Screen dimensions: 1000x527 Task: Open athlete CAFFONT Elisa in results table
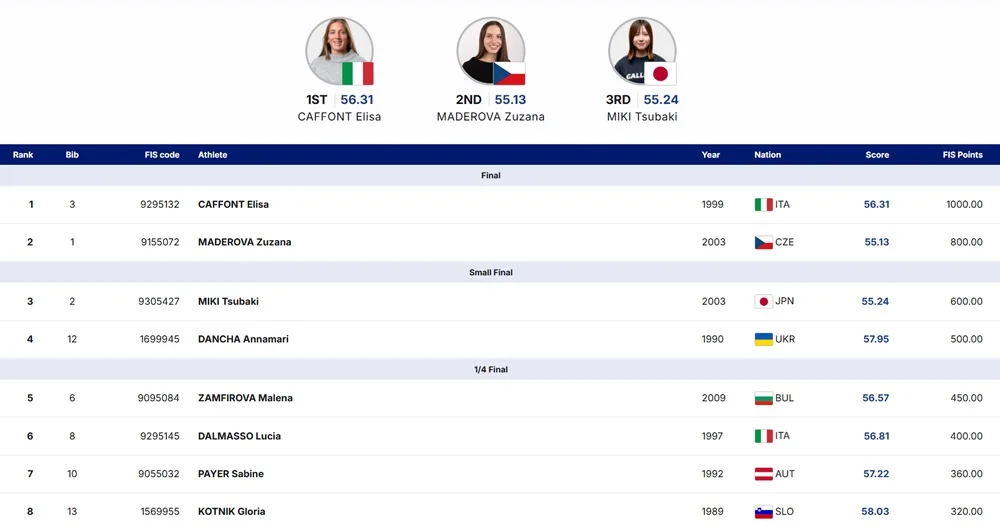233,205
